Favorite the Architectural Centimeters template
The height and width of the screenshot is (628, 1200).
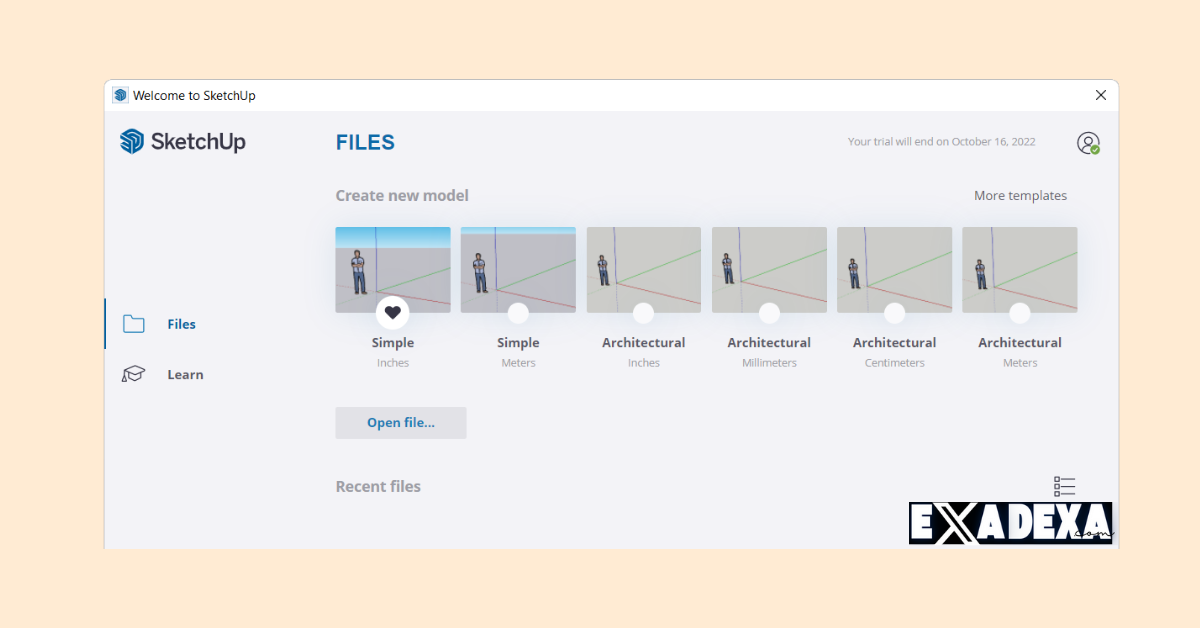coord(895,313)
